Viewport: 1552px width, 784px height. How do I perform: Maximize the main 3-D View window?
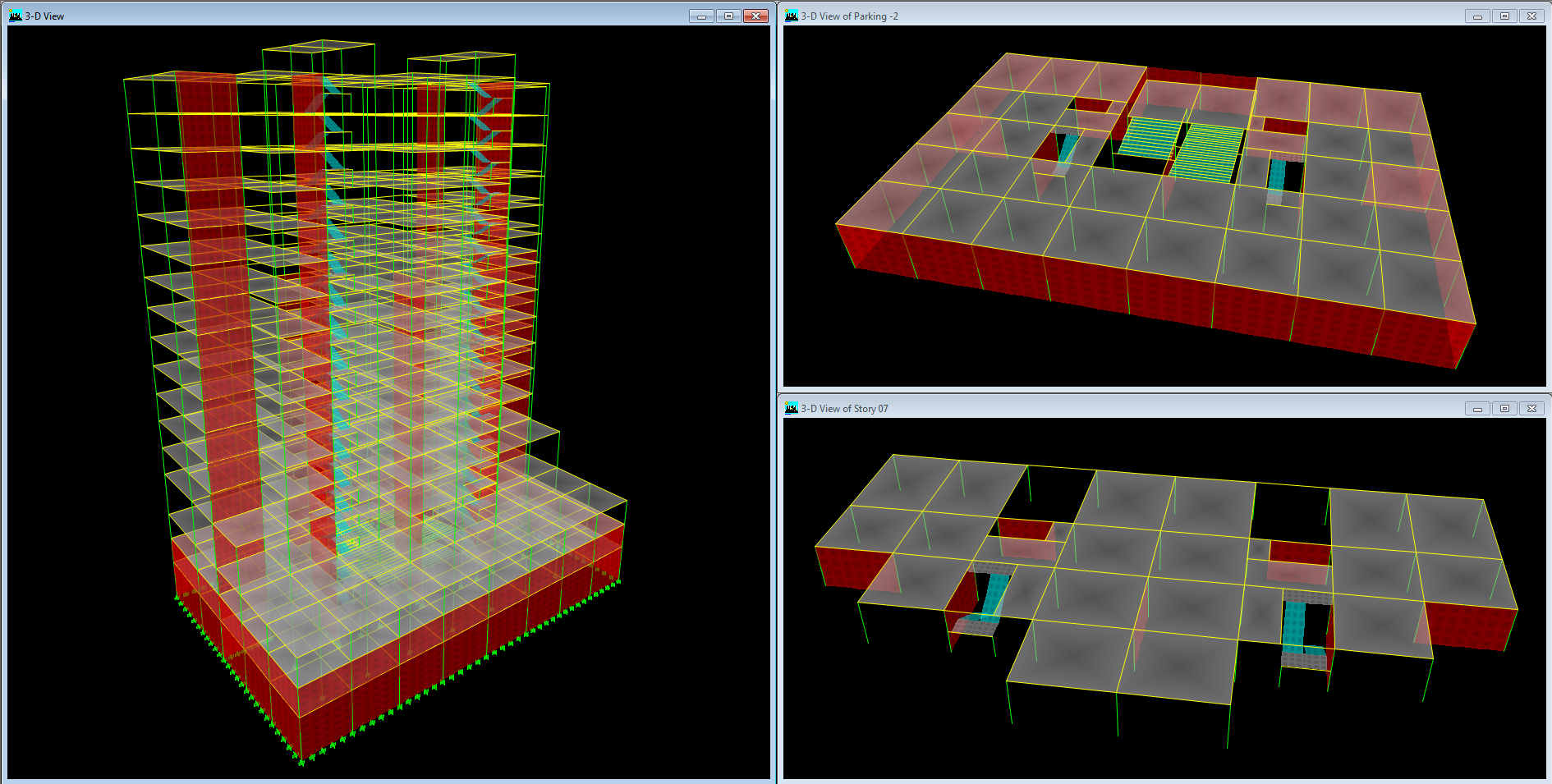pyautogui.click(x=728, y=16)
